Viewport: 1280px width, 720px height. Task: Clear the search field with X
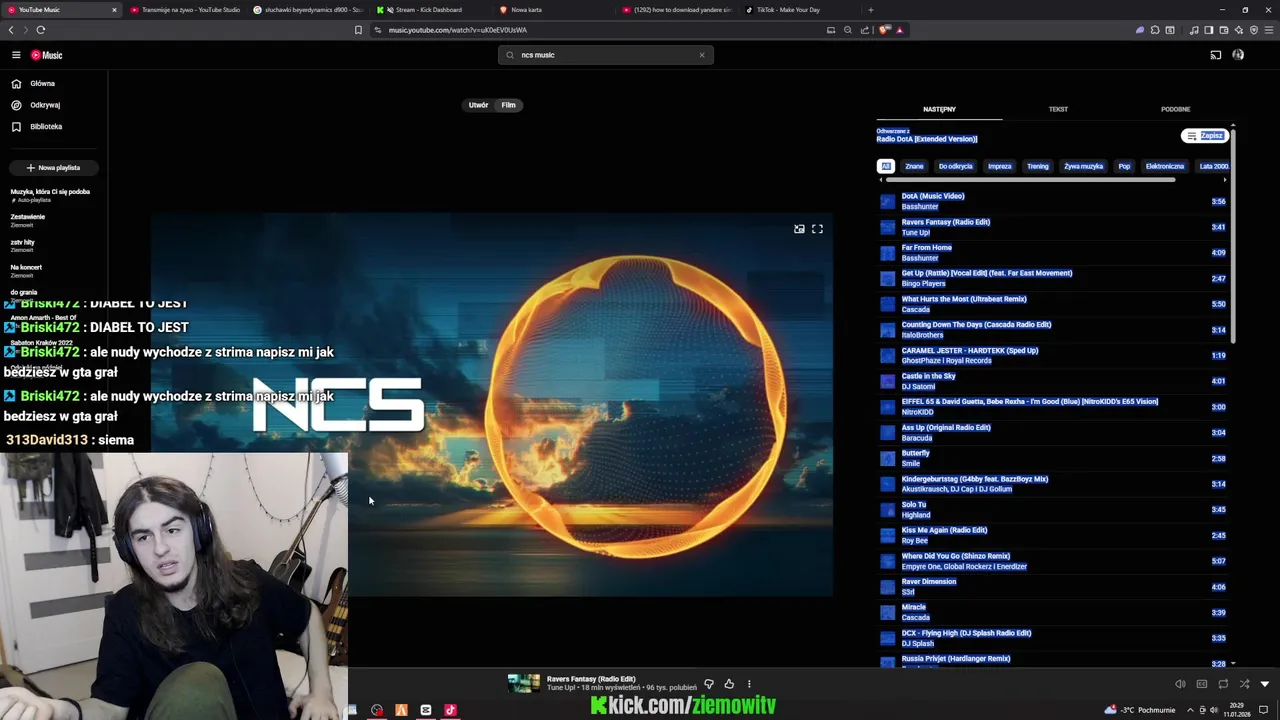pos(702,55)
